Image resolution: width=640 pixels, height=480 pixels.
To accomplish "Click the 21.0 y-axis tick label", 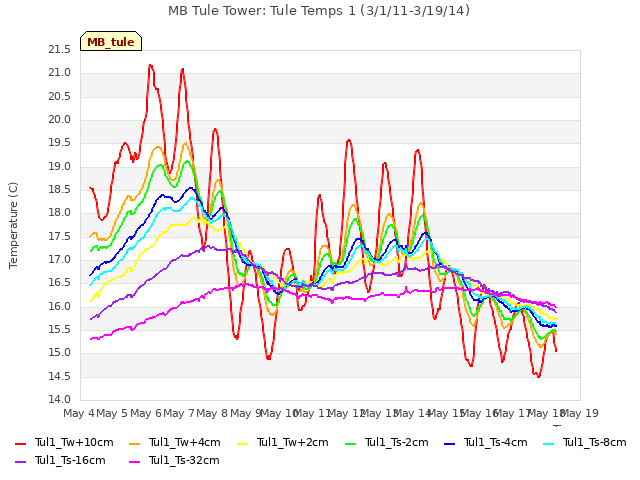I will pos(60,73).
